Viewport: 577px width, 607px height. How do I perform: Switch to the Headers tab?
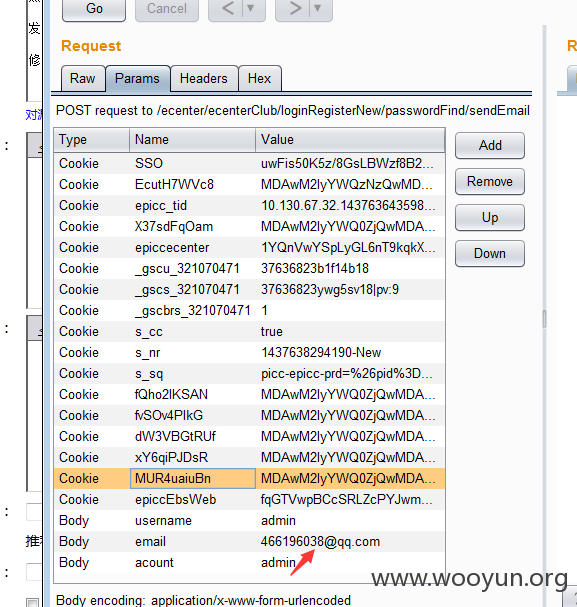coord(204,79)
